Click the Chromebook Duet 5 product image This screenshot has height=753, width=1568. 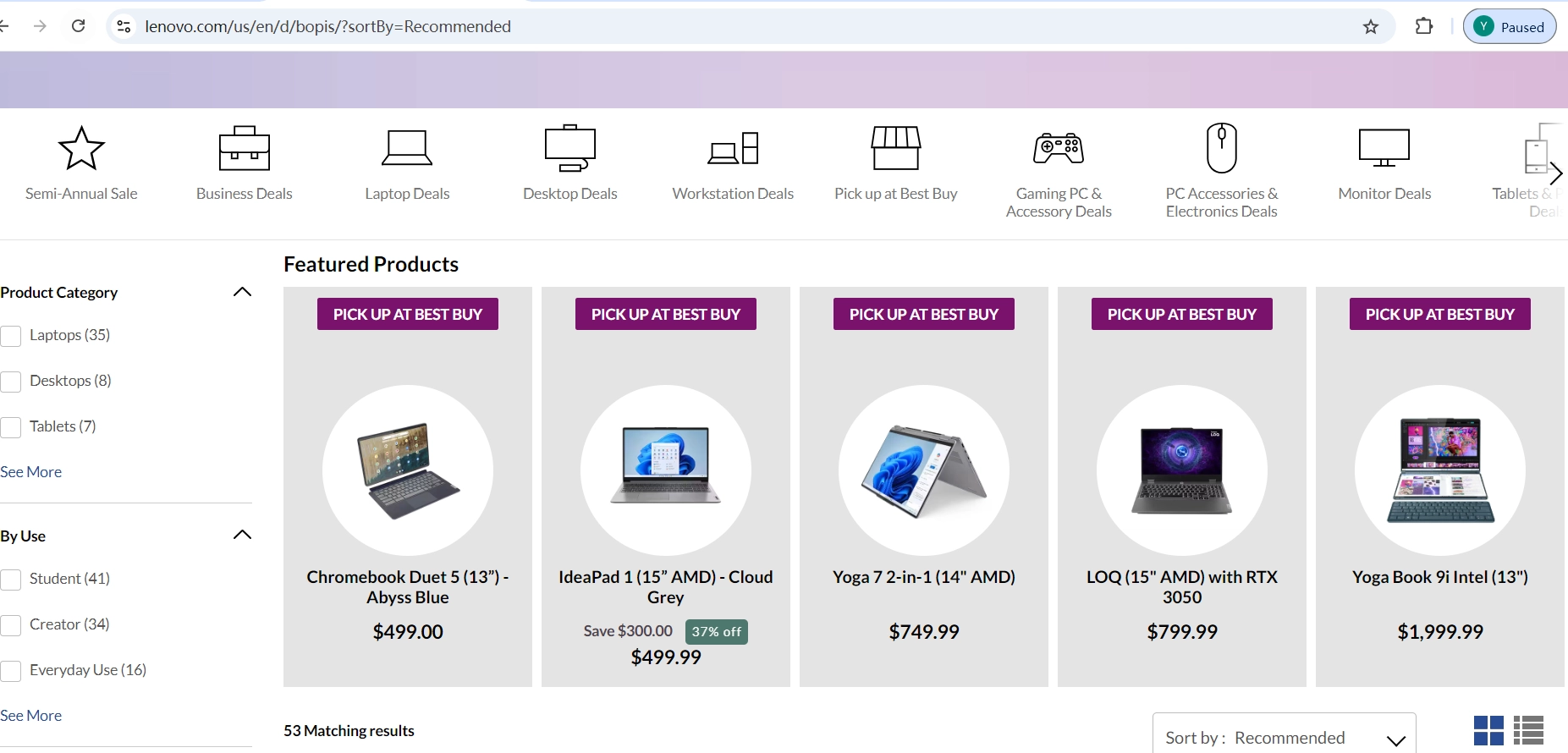(x=408, y=470)
